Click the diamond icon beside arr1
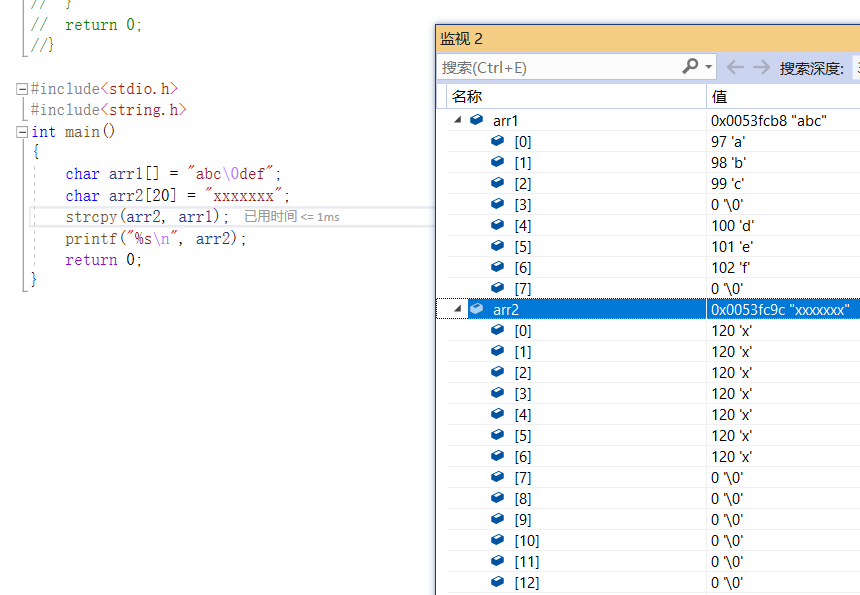 [x=474, y=120]
